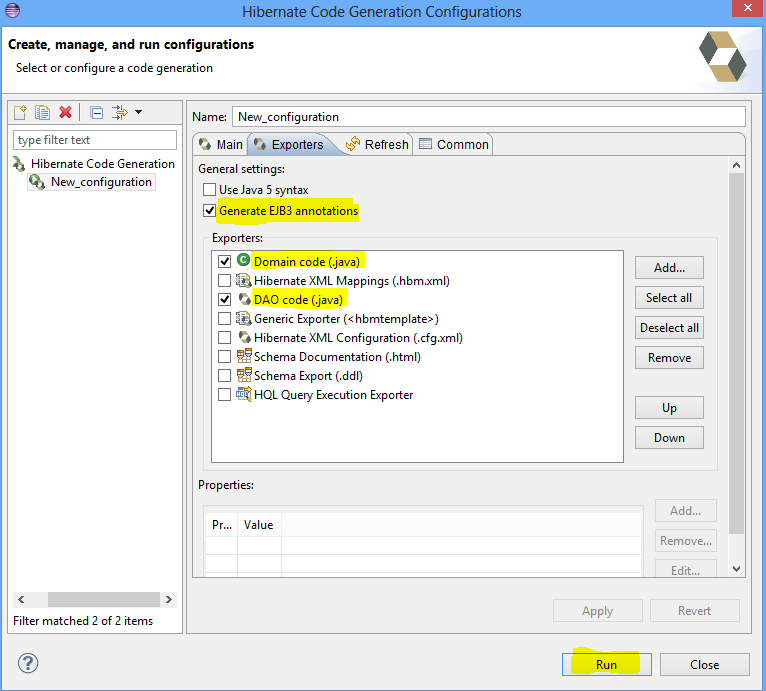Click the horizontal scrollbar thumb in tree
Screen dimensions: 766x691
tap(104, 599)
